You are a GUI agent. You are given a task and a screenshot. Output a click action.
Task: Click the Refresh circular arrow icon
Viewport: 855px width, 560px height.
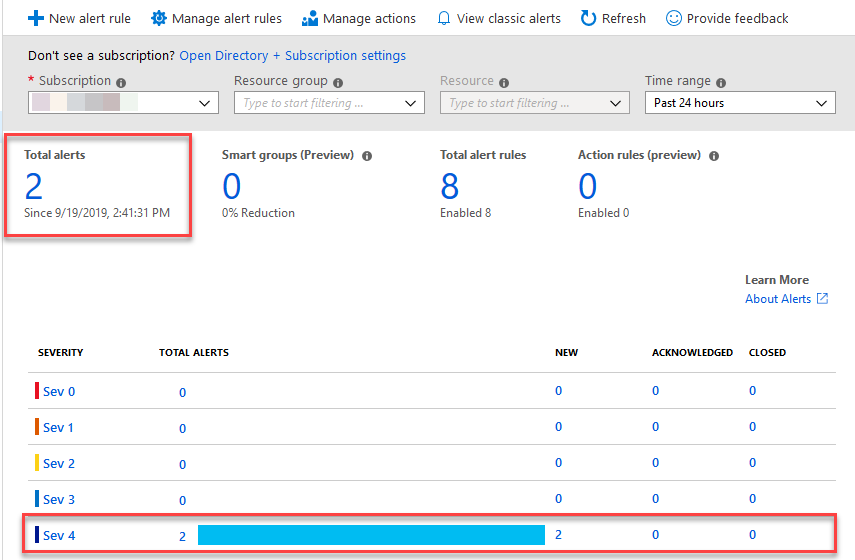[588, 18]
